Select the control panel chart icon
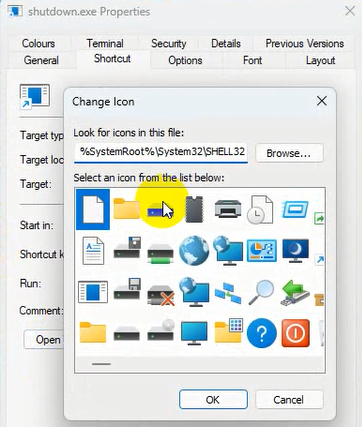The image size is (362, 427). click(x=262, y=250)
